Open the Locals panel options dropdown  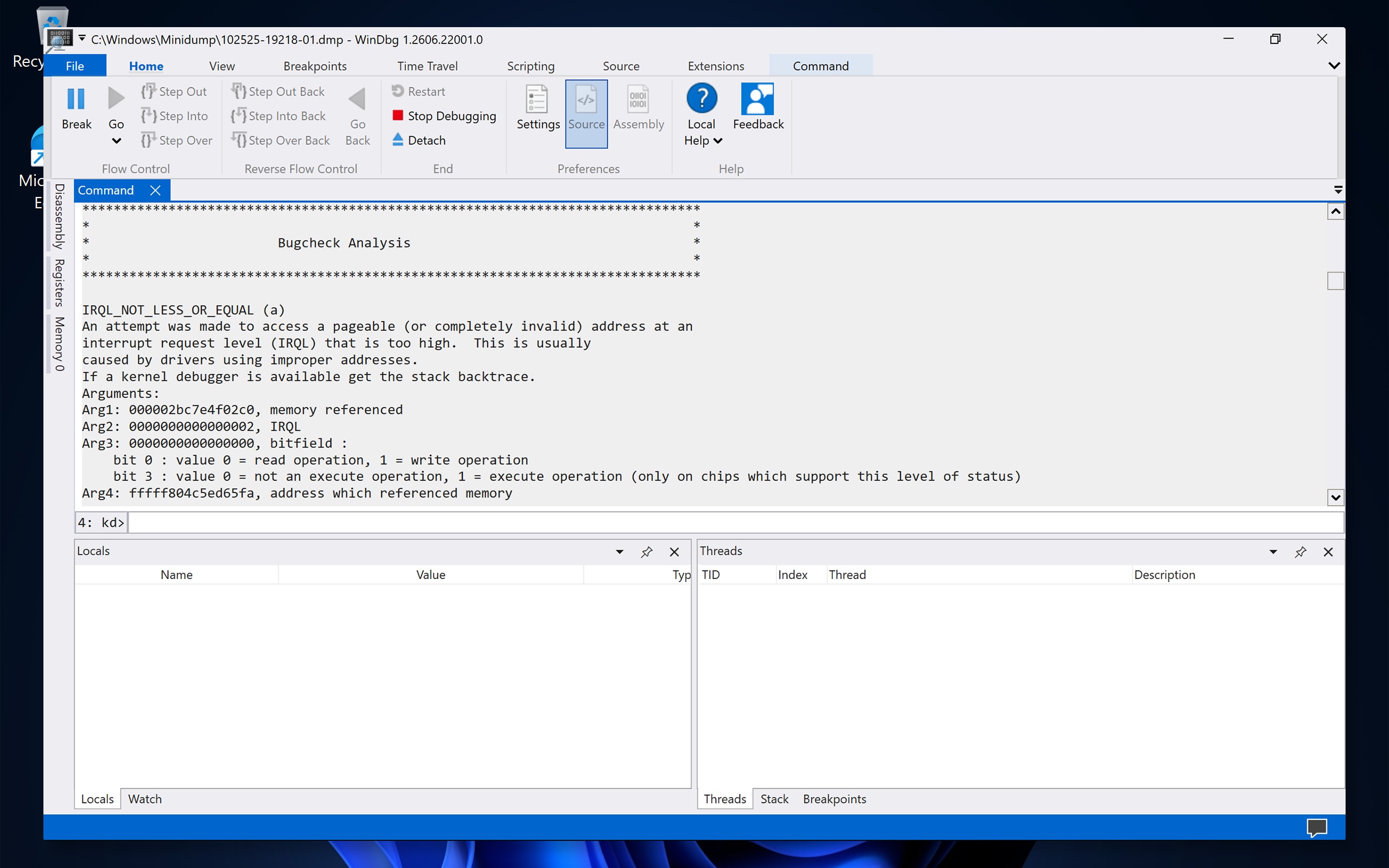tap(619, 552)
